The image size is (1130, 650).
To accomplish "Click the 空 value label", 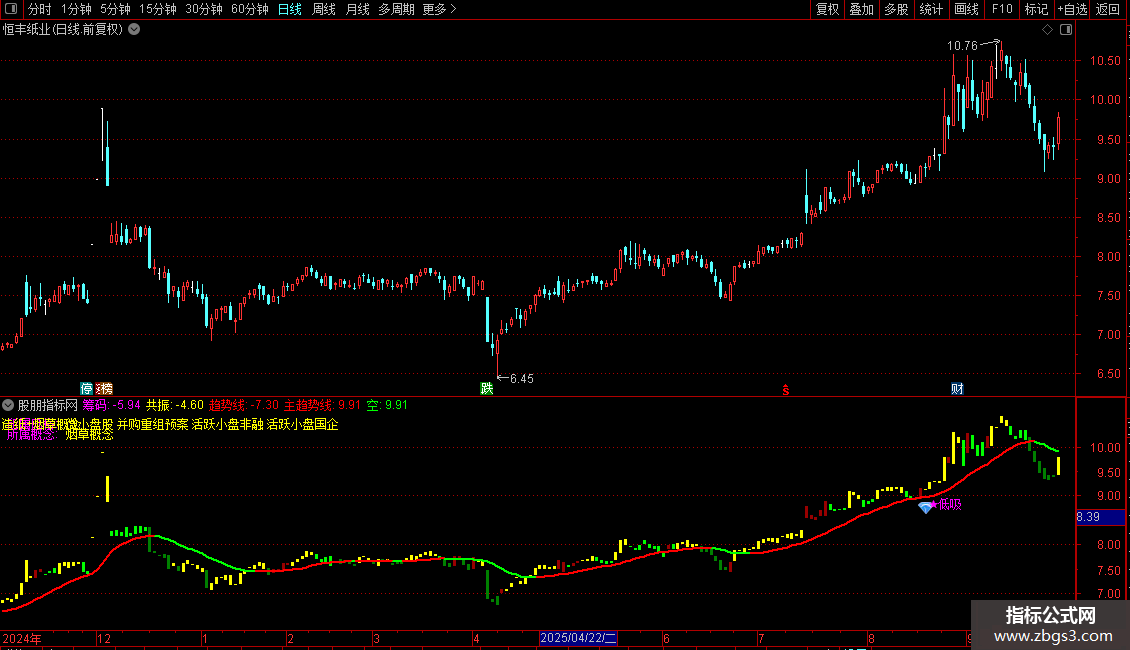I will pyautogui.click(x=387, y=405).
